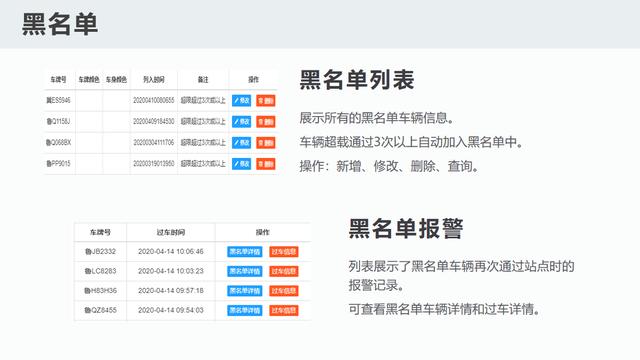Edit the blacklist entry 鲁Q1158J
Viewport: 640px width, 360px height.
[x=241, y=122]
